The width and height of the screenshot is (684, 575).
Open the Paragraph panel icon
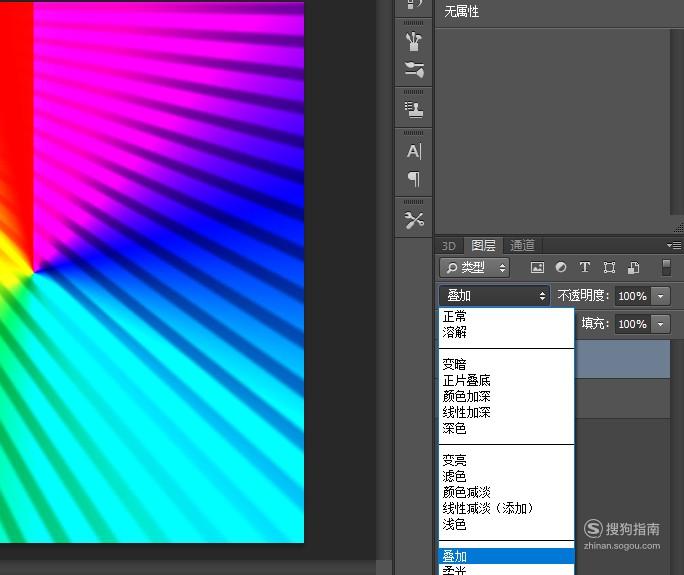pos(414,179)
